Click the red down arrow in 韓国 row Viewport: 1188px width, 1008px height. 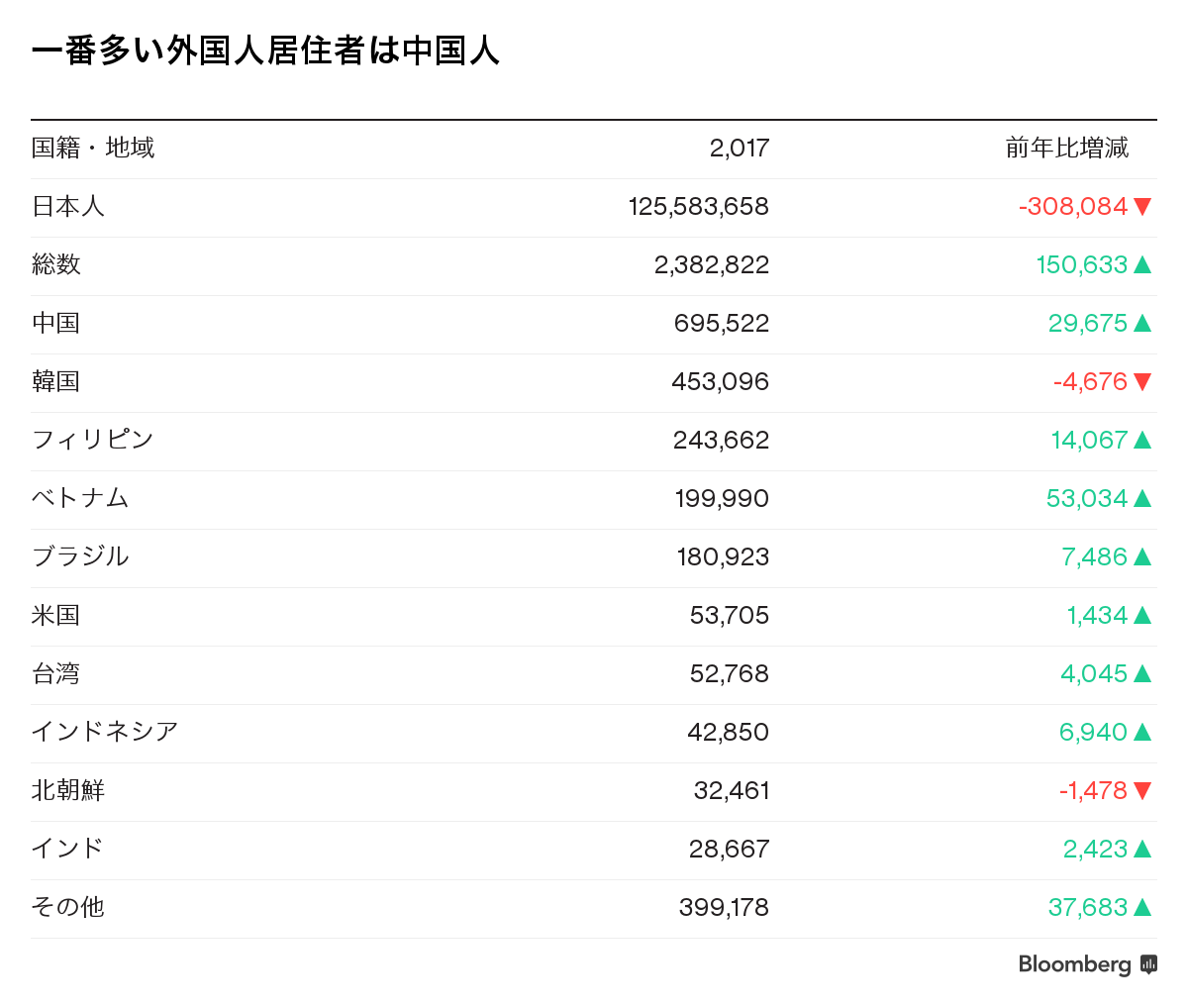[x=1142, y=381]
